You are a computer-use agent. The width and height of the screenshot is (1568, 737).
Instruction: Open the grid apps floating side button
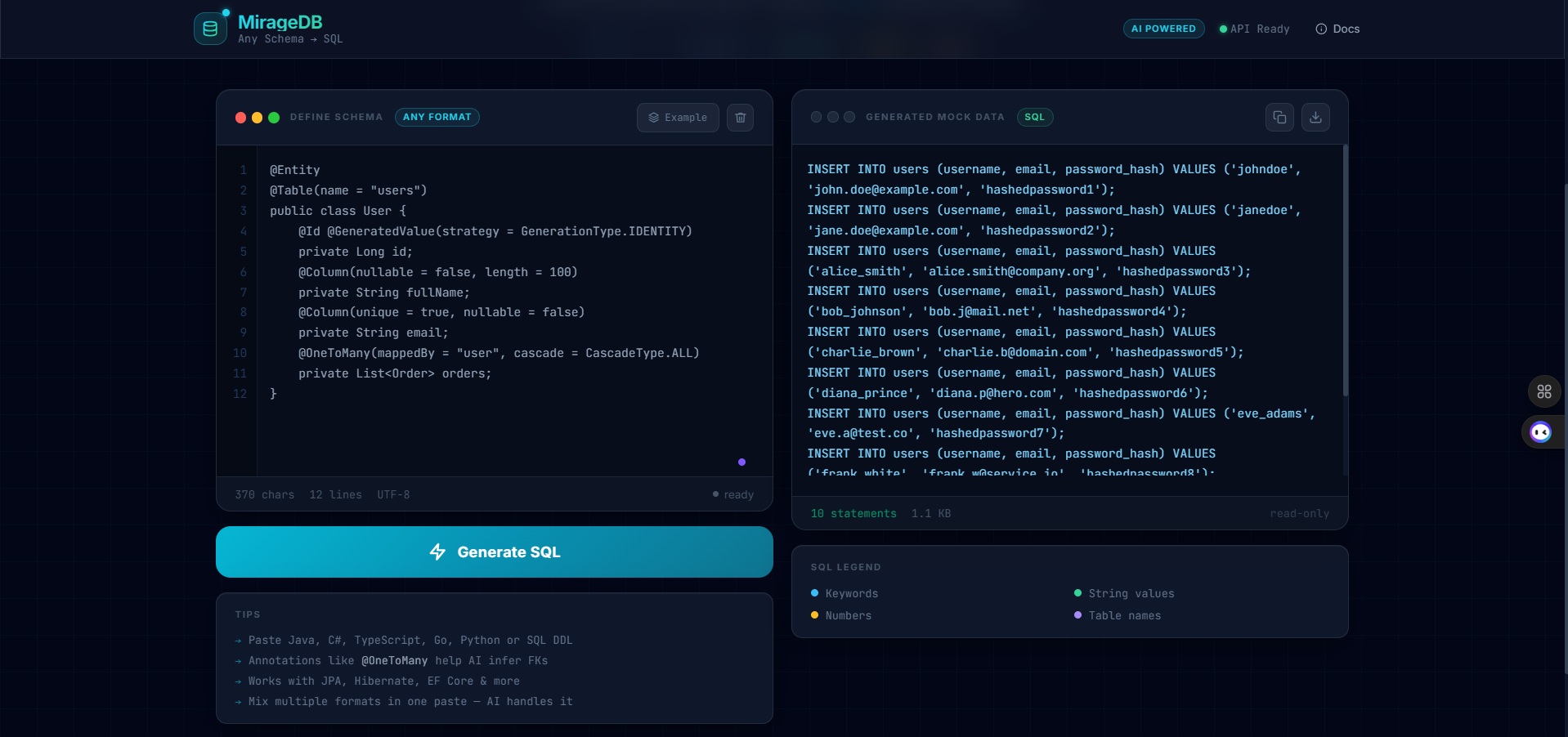pyautogui.click(x=1544, y=391)
